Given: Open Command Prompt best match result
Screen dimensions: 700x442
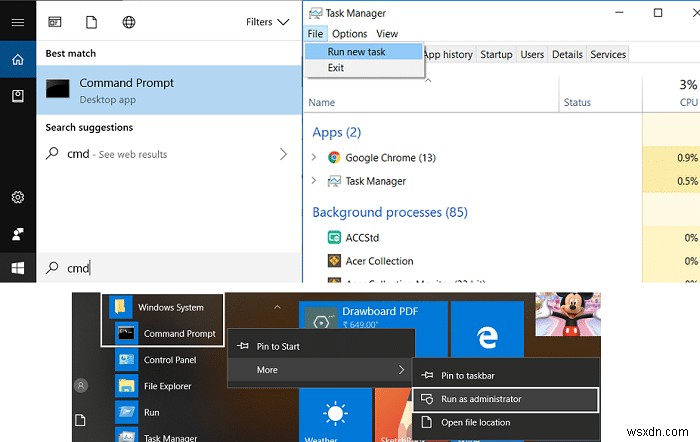Looking at the screenshot, I should click(169, 90).
